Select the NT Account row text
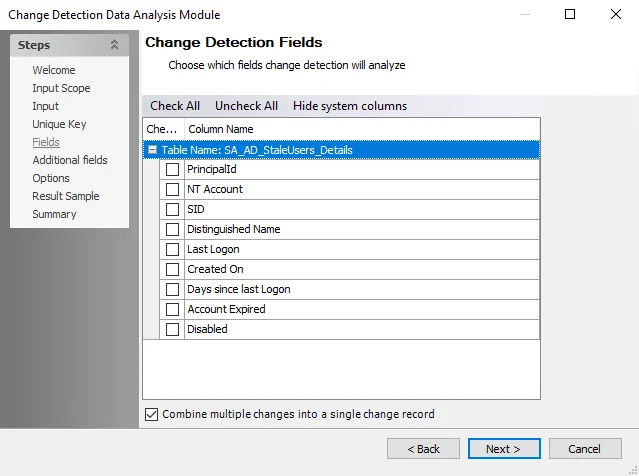This screenshot has width=639, height=476. coord(215,189)
